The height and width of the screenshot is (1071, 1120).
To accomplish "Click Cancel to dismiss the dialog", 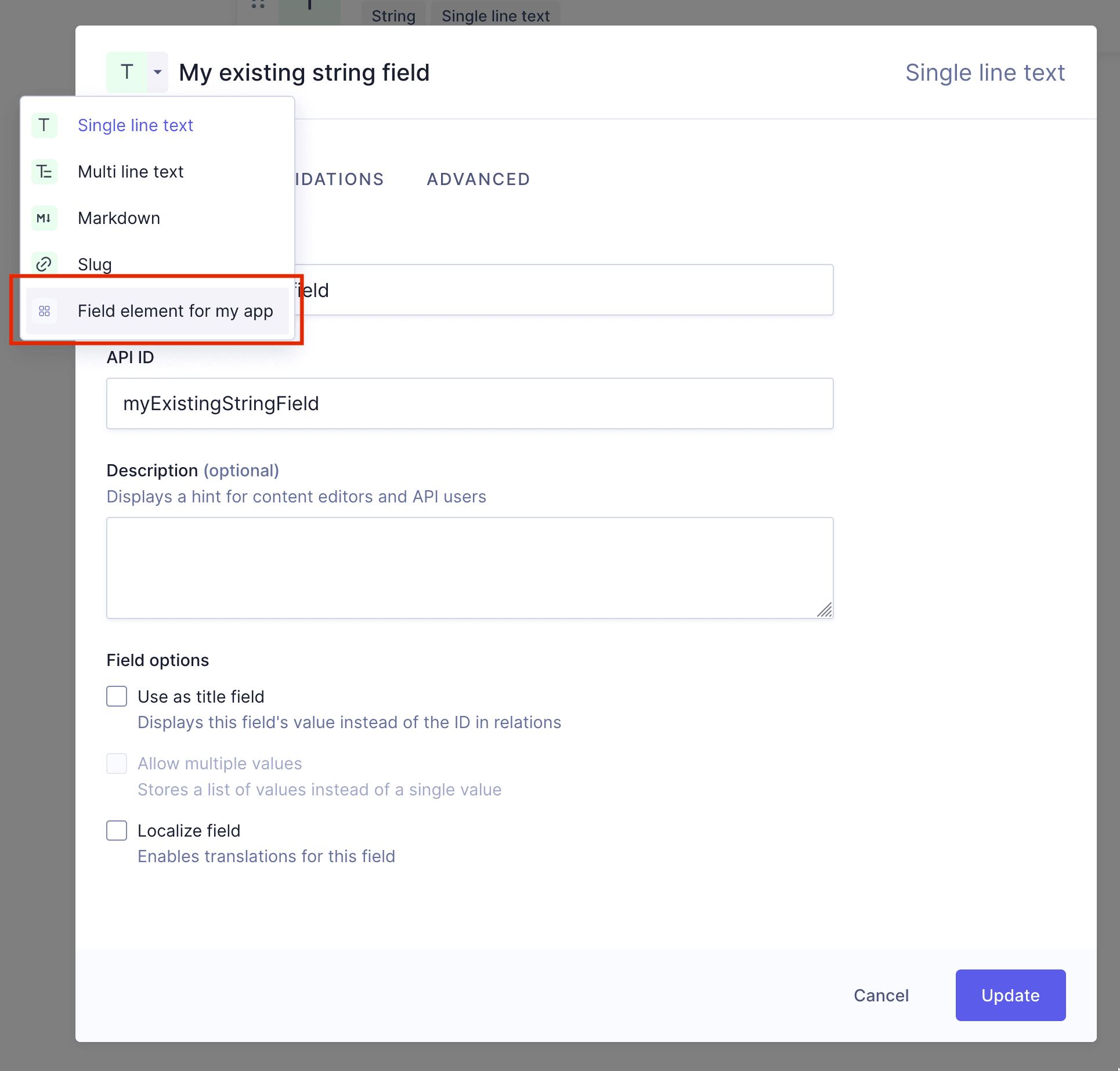I will (881, 996).
